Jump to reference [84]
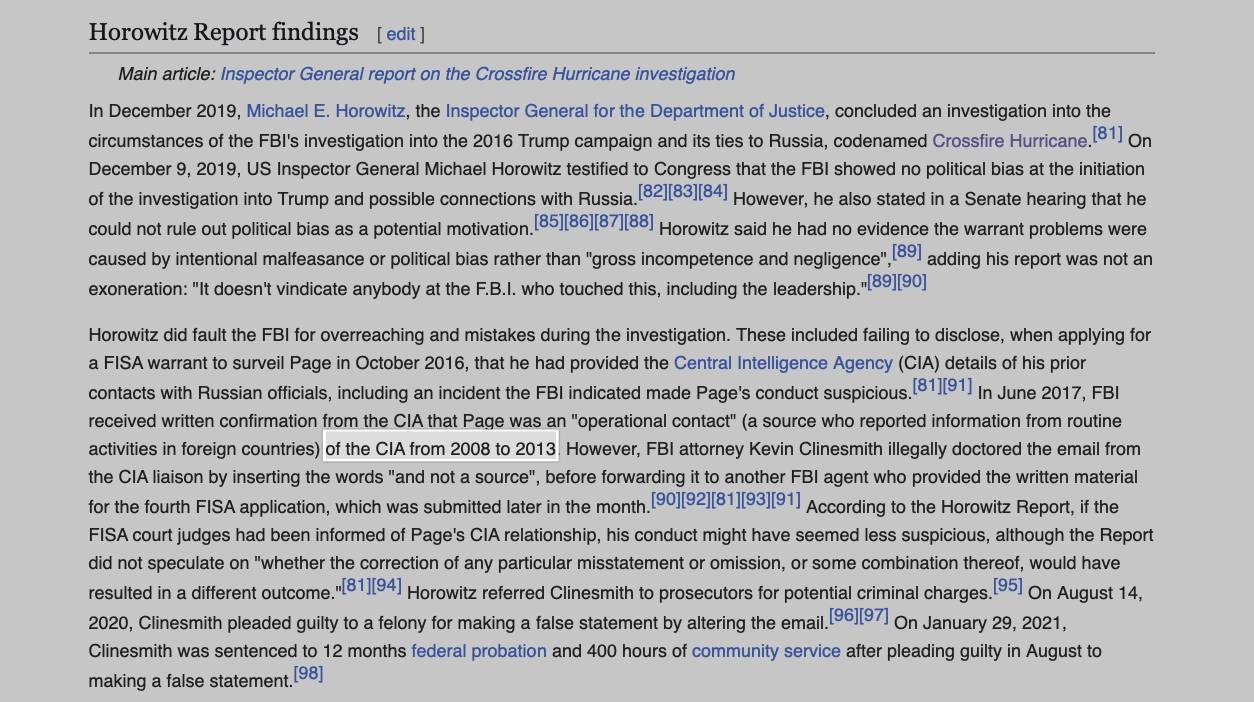The height and width of the screenshot is (702, 1254). click(x=713, y=191)
